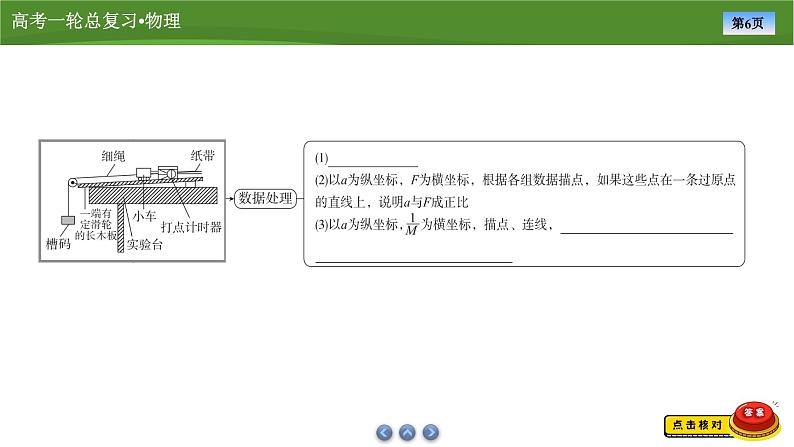Click the next slide arrow button
The width and height of the screenshot is (794, 447).
point(430,432)
